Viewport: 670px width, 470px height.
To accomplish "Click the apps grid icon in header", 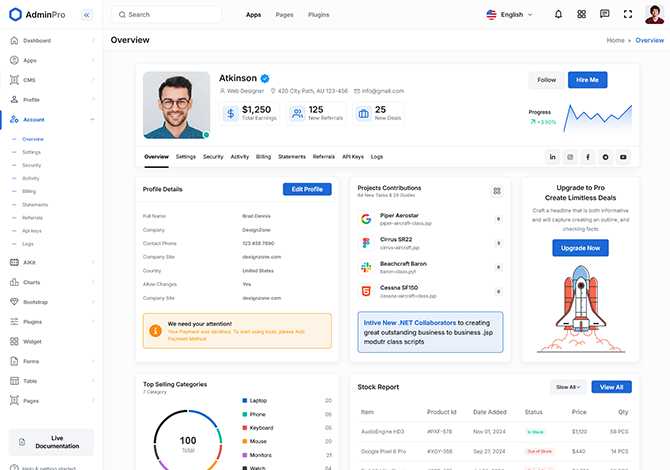I will (x=581, y=15).
